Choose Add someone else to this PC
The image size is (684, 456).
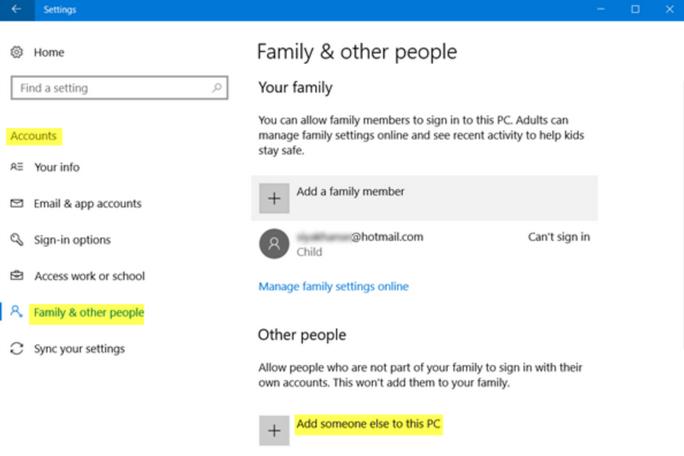click(368, 425)
